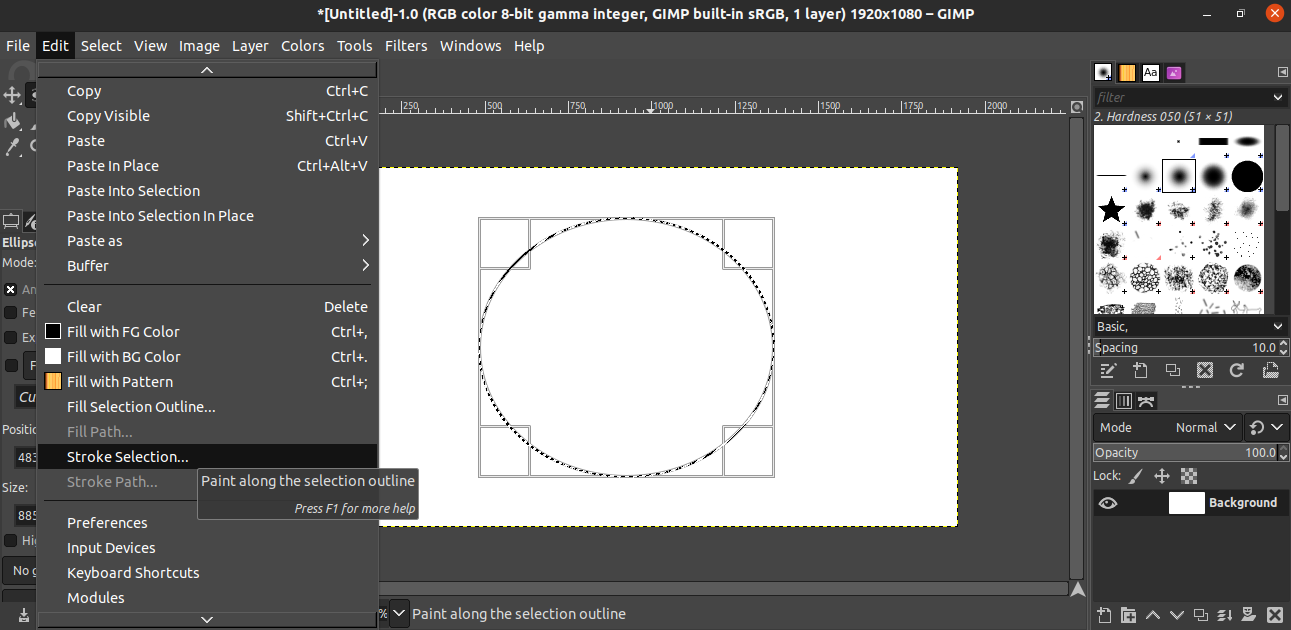Select the solid black round brush thumbnail
The image size is (1291, 630).
[1247, 177]
